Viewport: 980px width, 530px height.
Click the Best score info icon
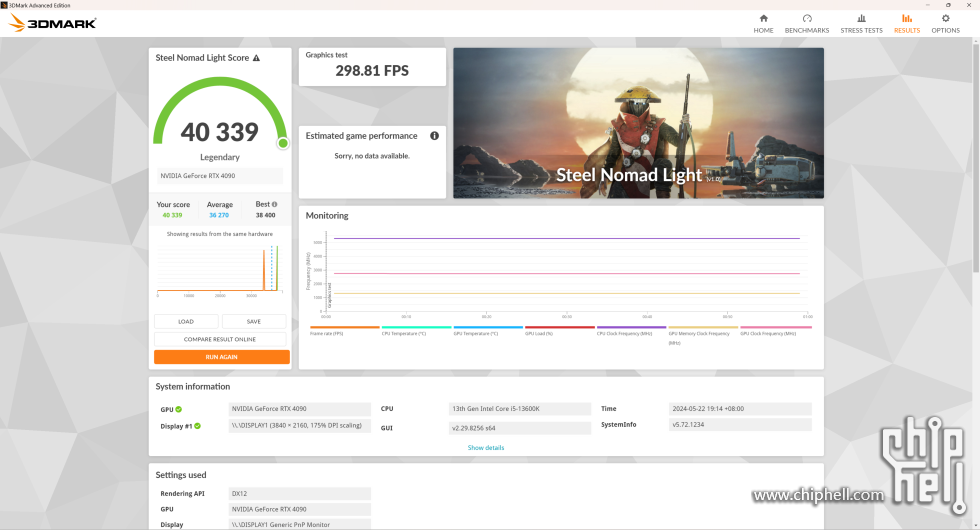click(x=274, y=204)
